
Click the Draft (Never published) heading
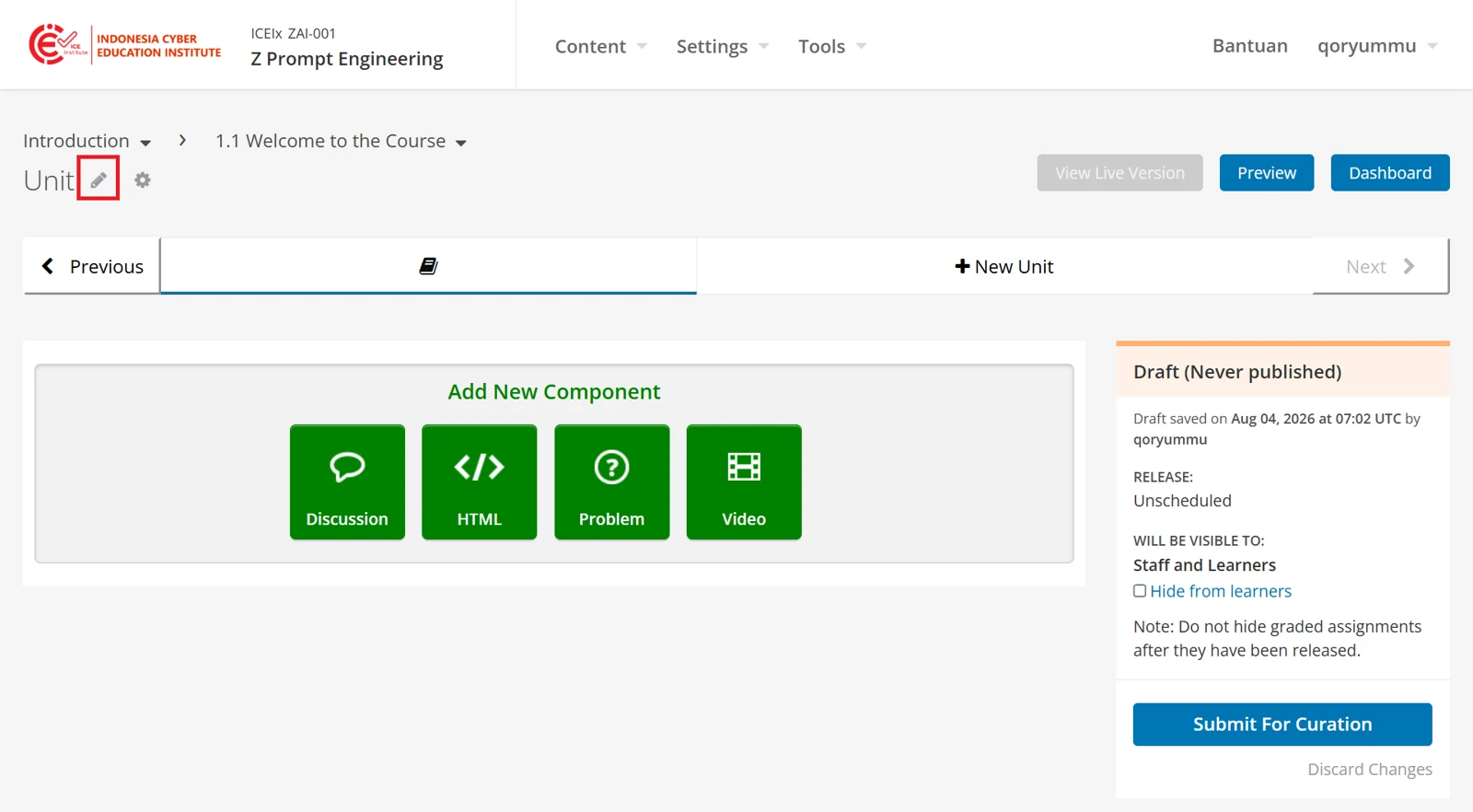click(x=1237, y=372)
